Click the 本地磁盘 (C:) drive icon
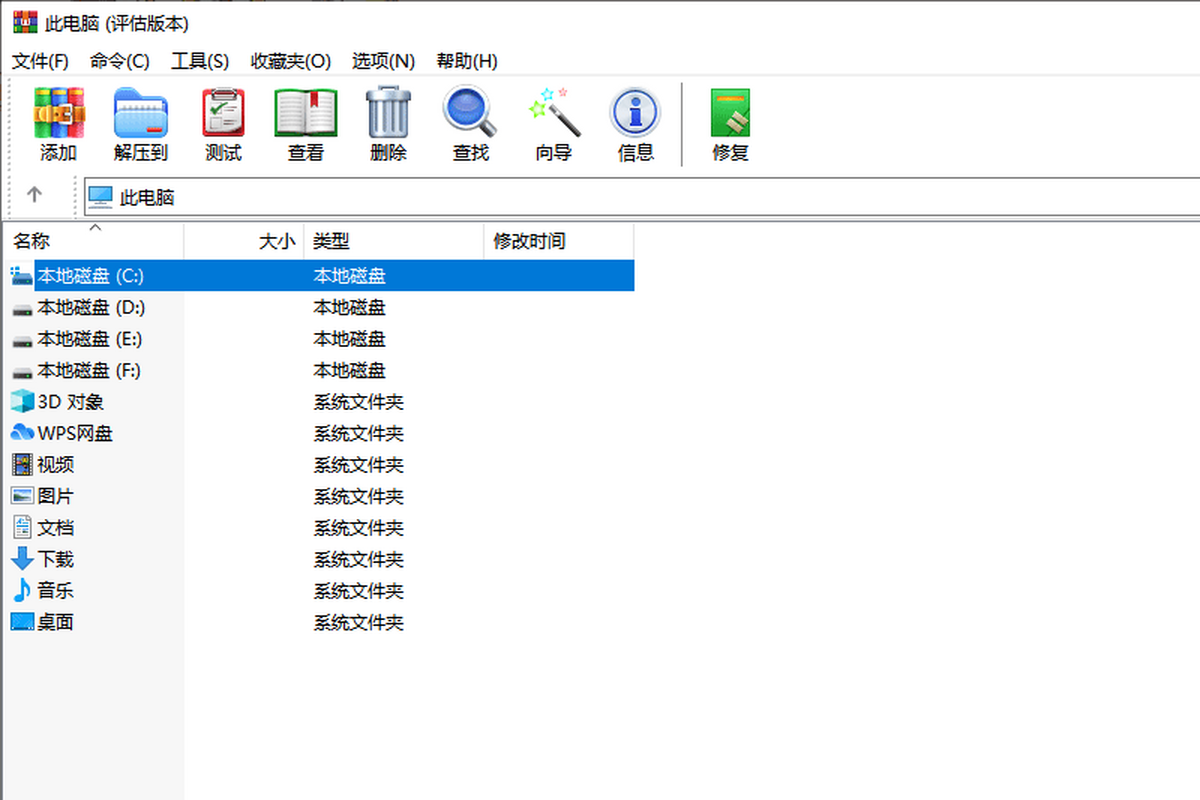The height and width of the screenshot is (800, 1200). 21,276
